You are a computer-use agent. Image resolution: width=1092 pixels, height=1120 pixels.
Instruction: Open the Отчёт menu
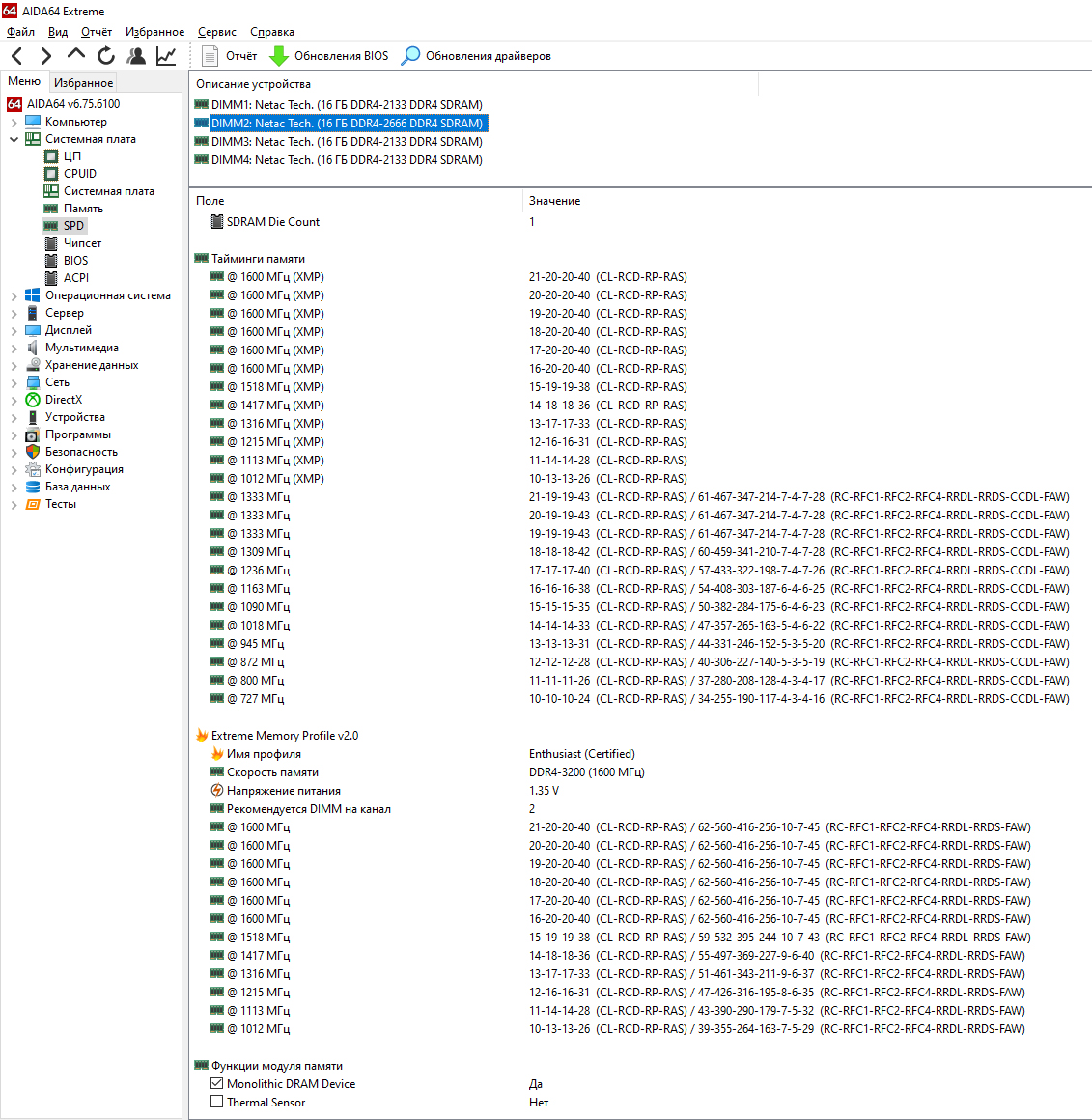(97, 32)
